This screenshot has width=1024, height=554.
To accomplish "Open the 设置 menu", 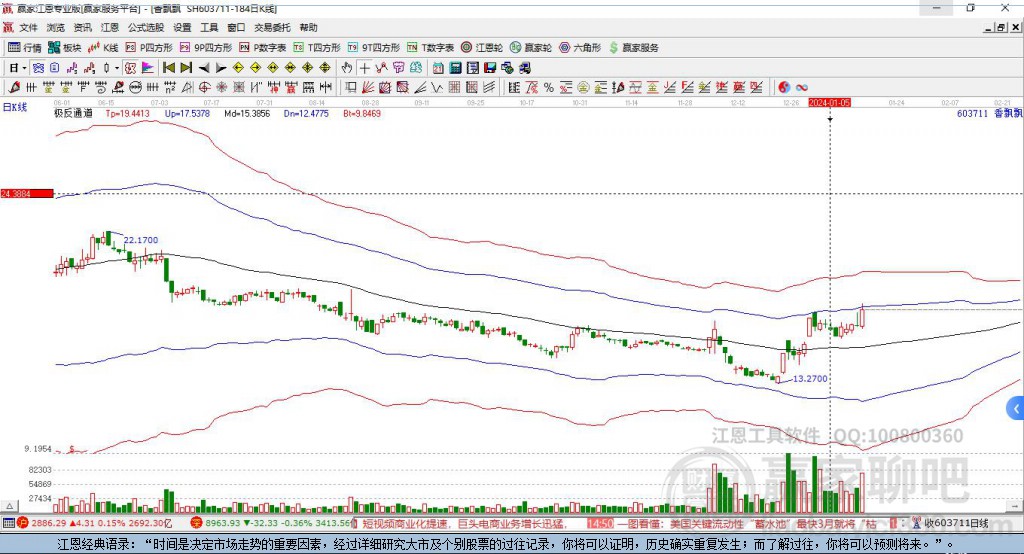I will (182, 27).
